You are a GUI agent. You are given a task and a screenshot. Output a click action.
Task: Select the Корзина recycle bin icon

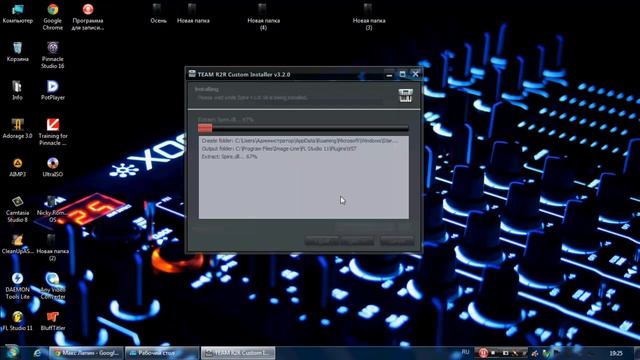pos(18,52)
